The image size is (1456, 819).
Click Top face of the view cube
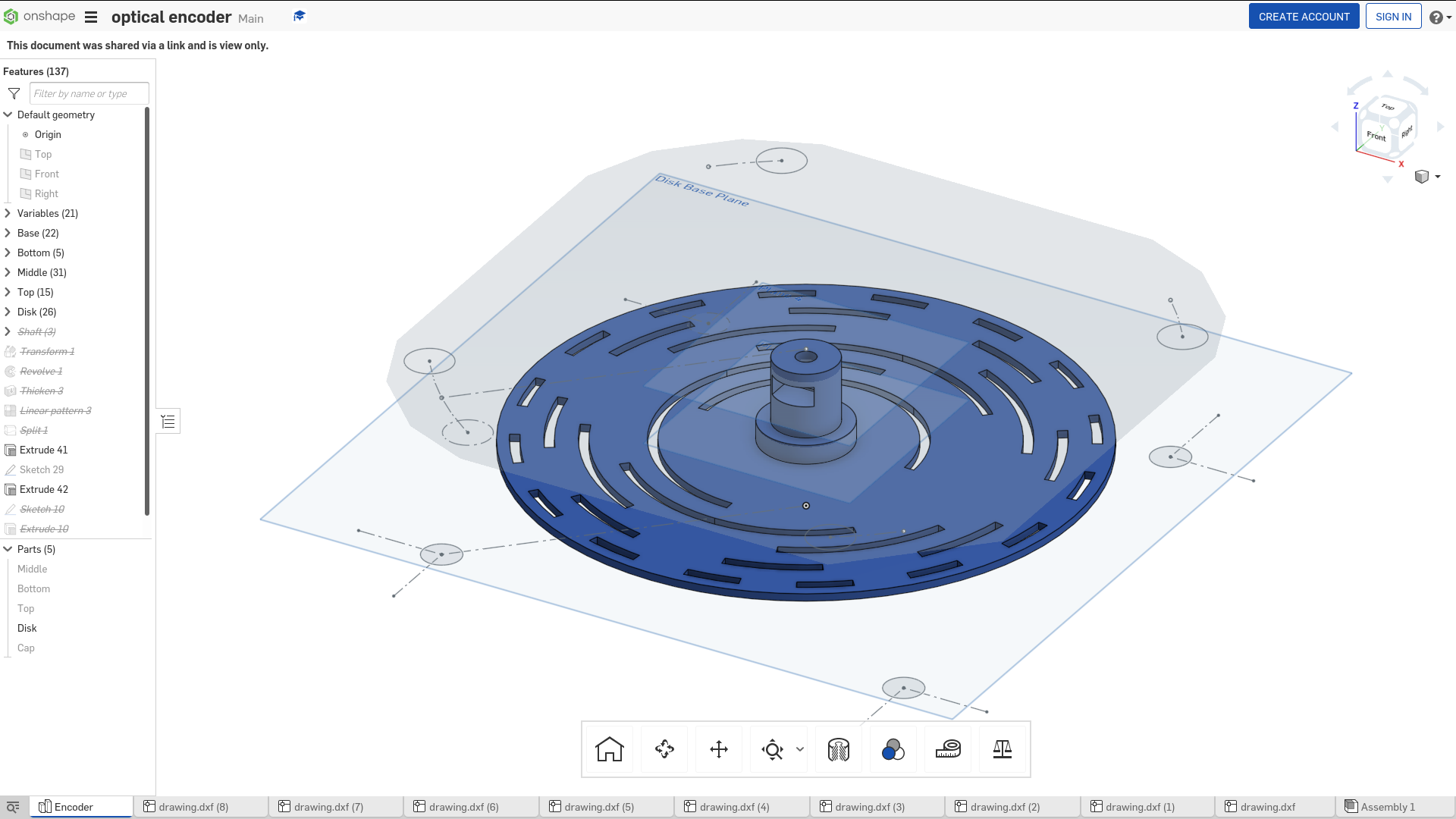click(x=1388, y=107)
